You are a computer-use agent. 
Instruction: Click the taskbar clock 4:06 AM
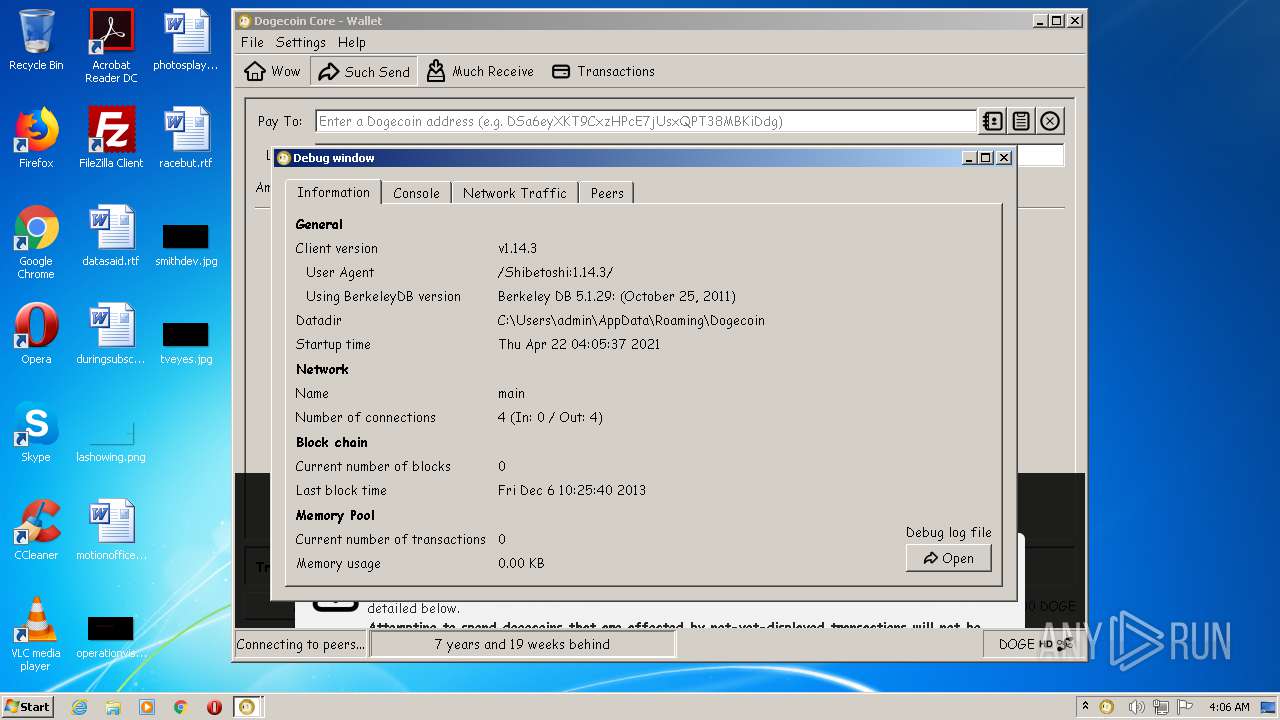[1228, 707]
